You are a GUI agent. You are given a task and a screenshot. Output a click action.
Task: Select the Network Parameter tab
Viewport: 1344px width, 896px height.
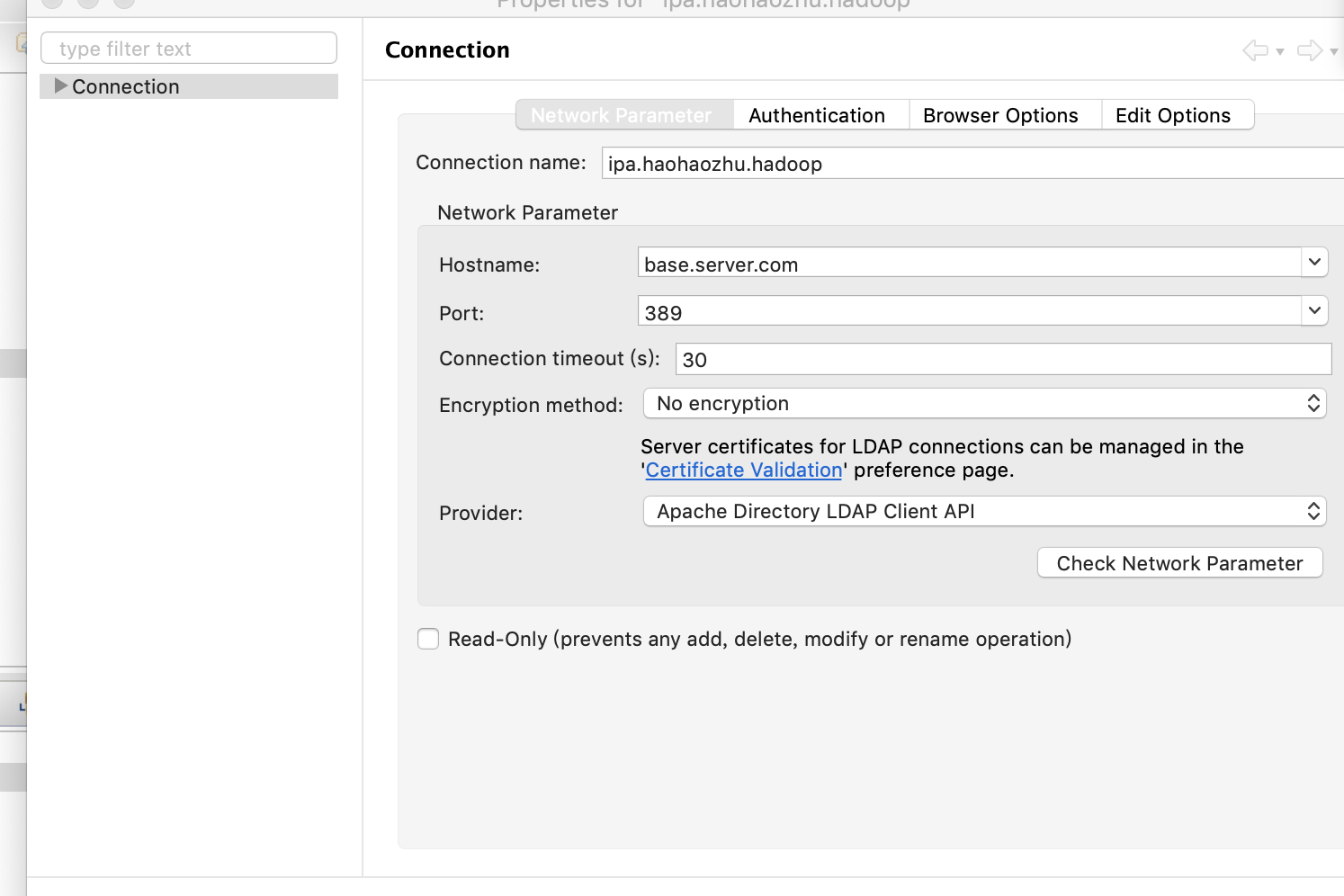621,114
